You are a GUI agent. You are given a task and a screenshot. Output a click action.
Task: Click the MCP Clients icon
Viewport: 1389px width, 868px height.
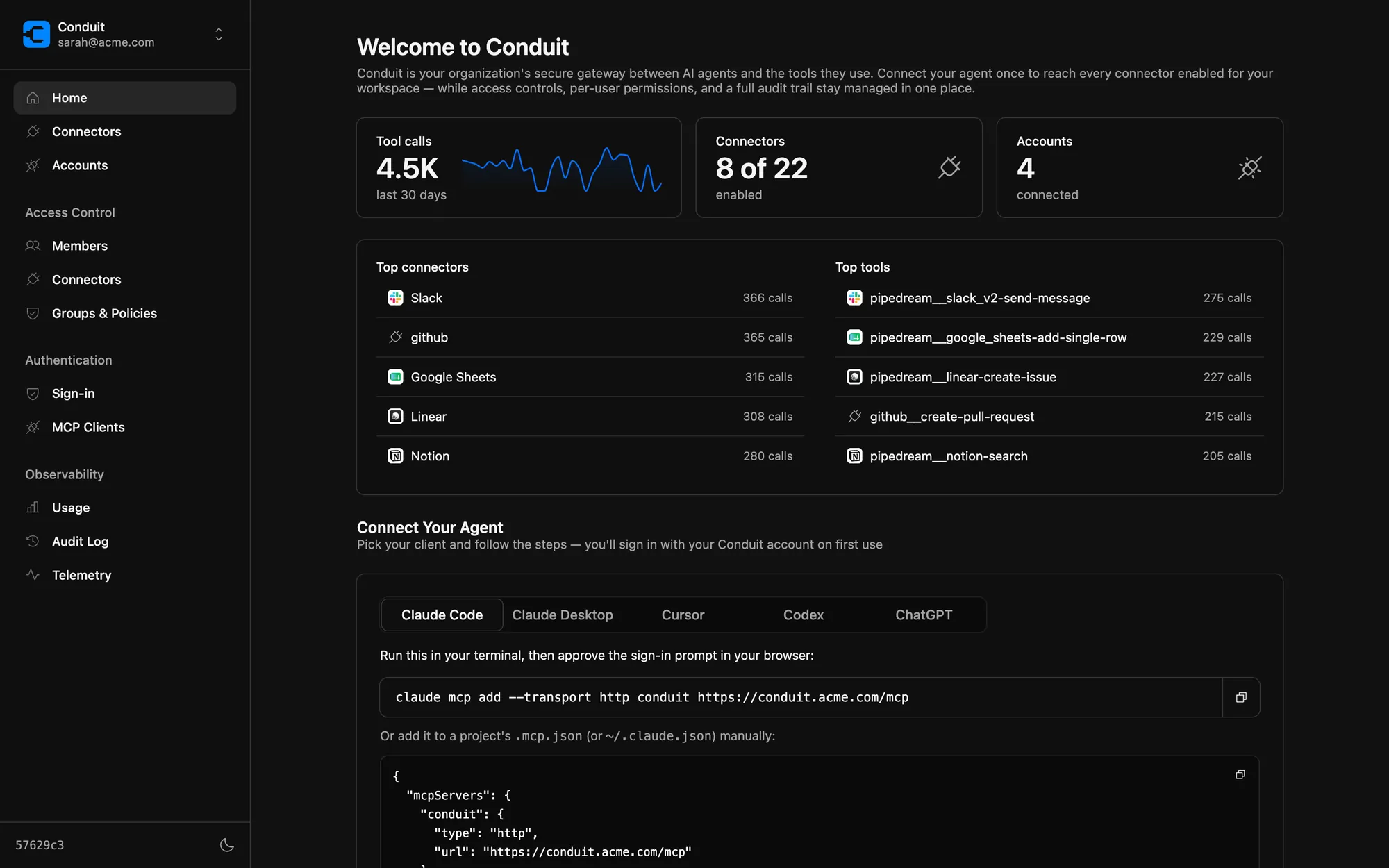[33, 427]
